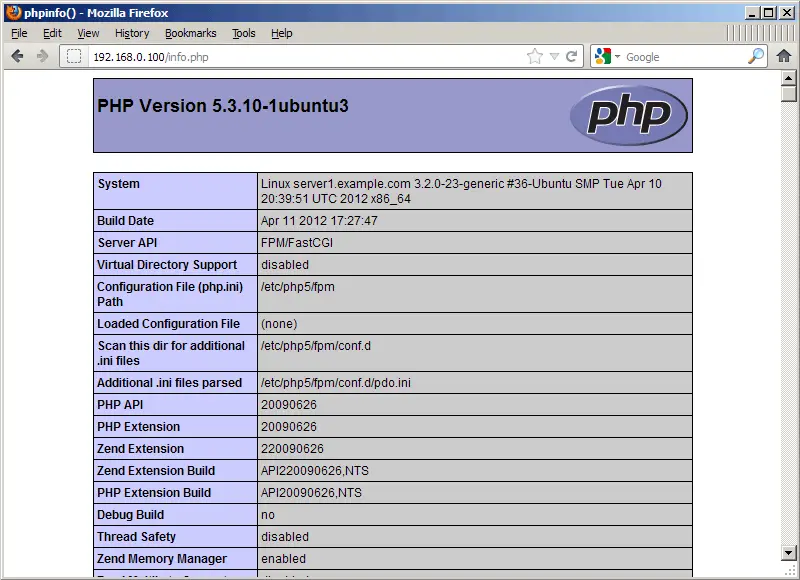Click the 'FPM/FastCGI' value
This screenshot has height=580, width=800.
tap(297, 242)
